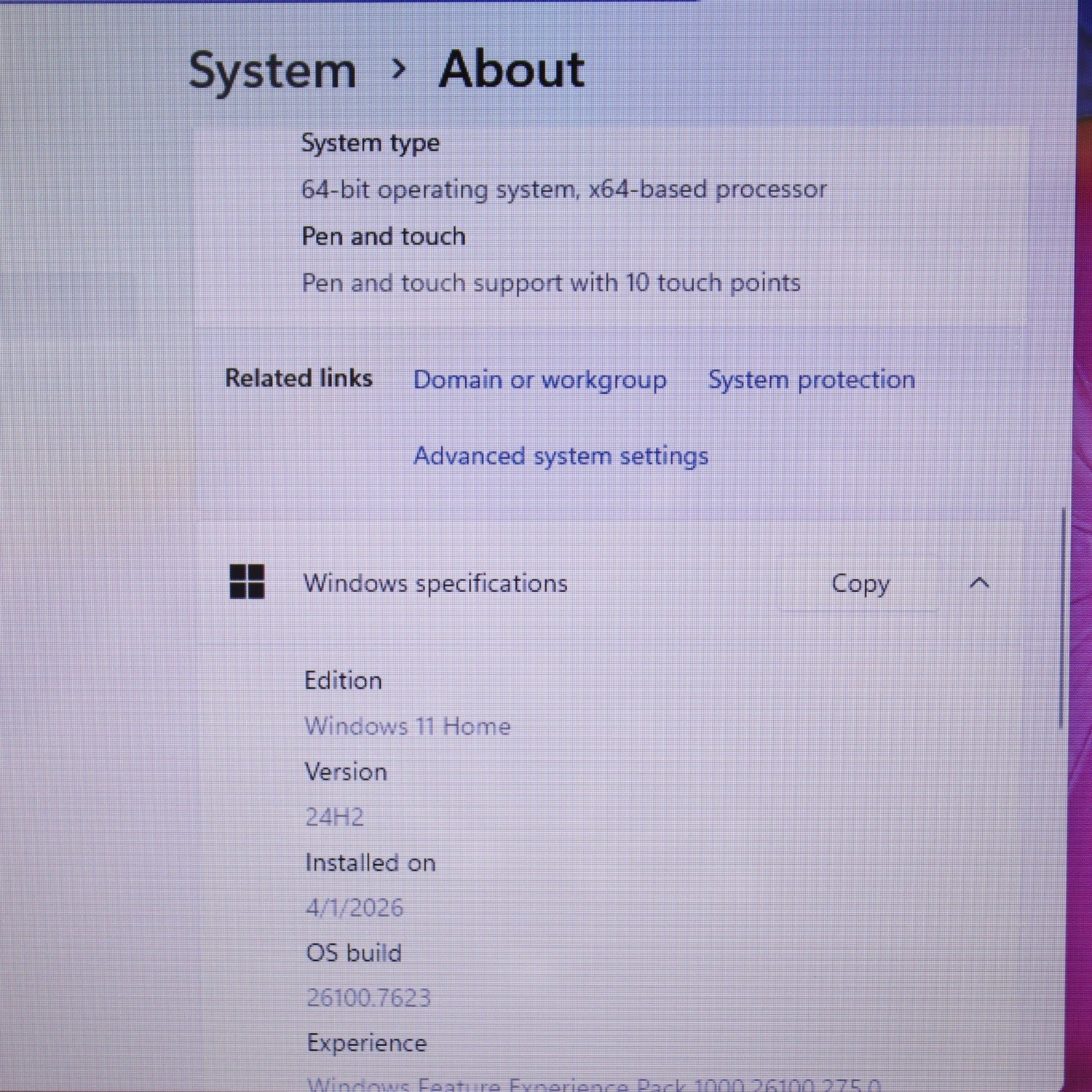1092x1092 pixels.
Task: Open the System protection link
Action: (811, 380)
